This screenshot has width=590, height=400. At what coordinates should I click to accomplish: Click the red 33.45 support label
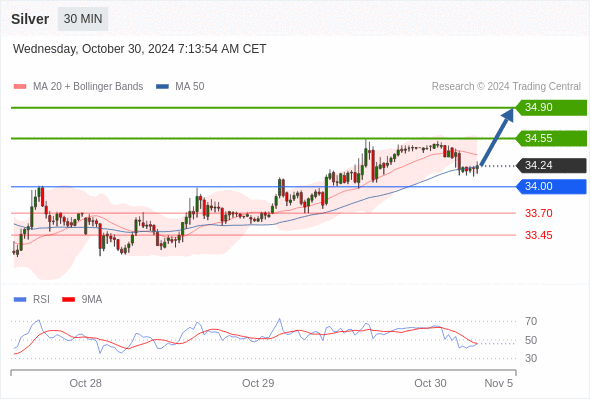[538, 236]
